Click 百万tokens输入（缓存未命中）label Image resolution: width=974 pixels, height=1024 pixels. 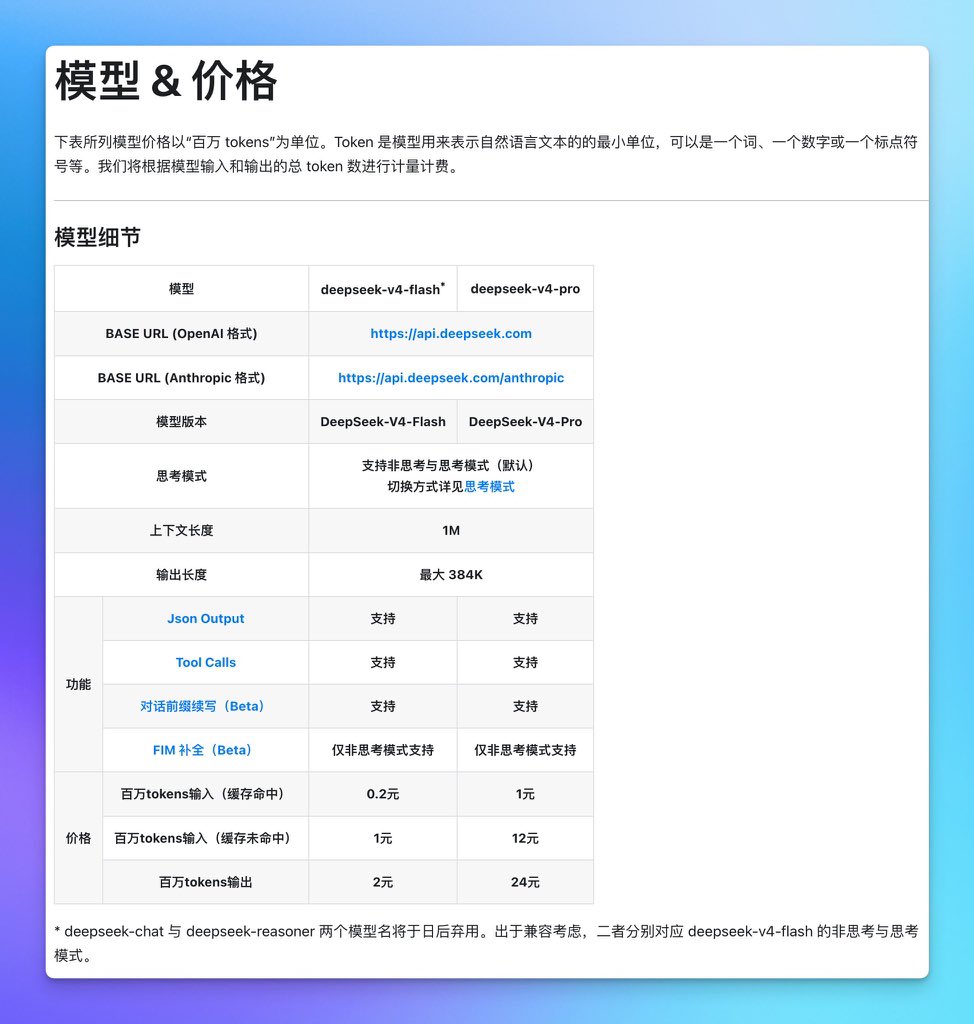205,838
